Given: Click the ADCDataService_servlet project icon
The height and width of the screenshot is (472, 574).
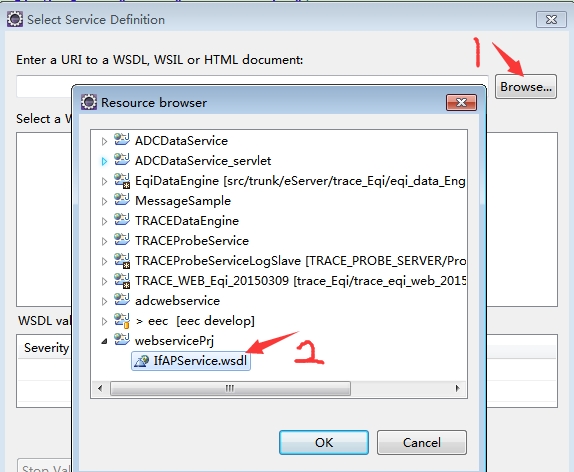Looking at the screenshot, I should coord(122,160).
